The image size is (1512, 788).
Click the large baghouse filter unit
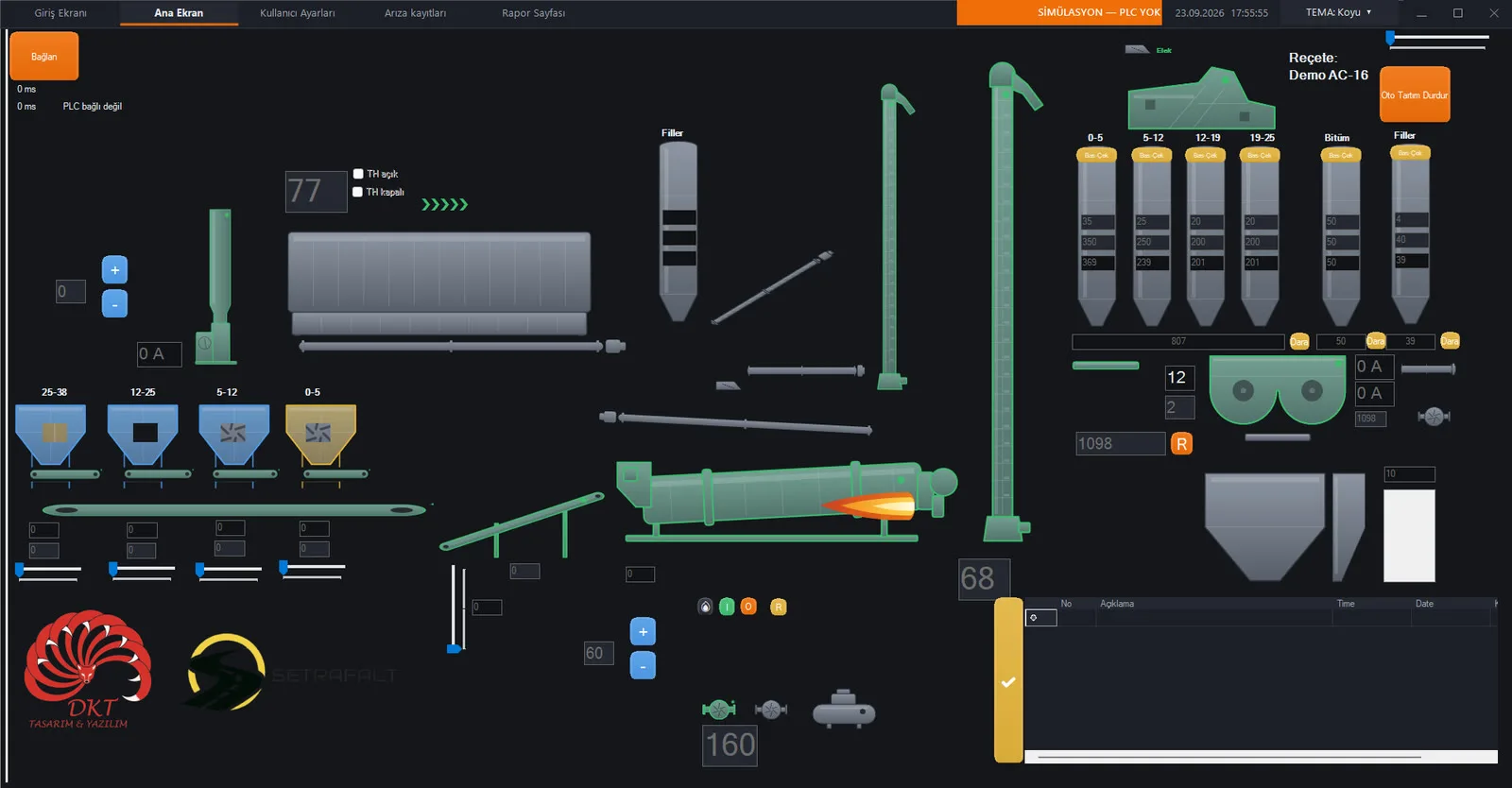439,283
